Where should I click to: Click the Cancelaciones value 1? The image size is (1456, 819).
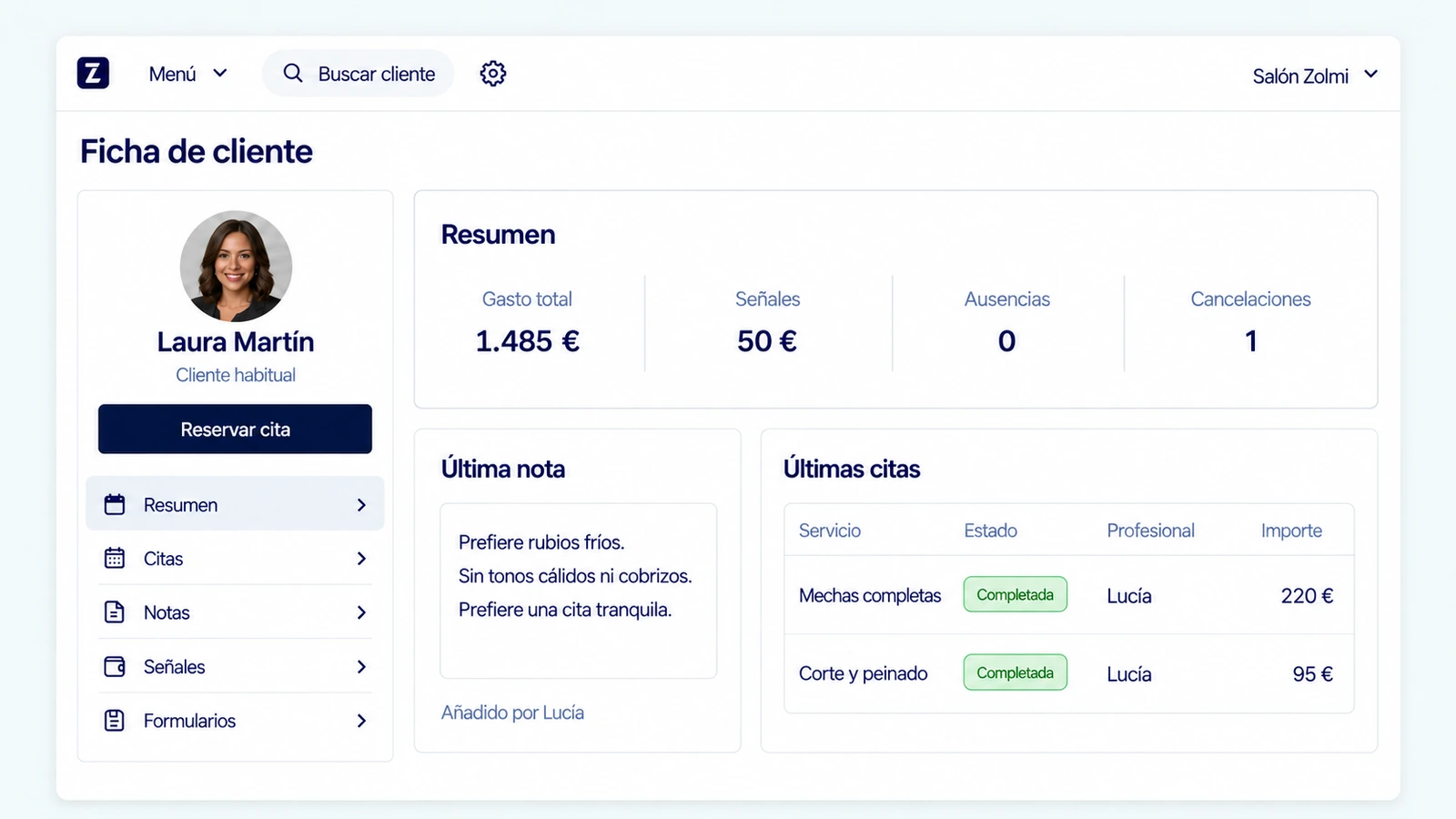[1251, 341]
